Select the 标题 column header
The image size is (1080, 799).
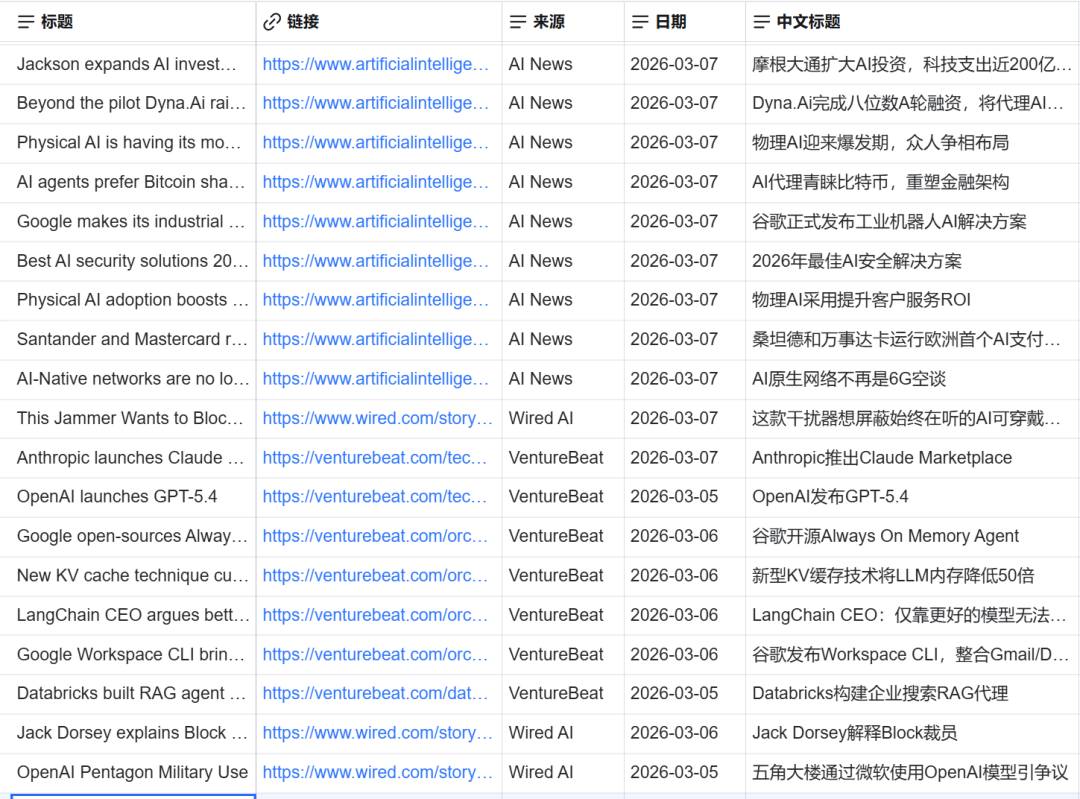click(x=128, y=22)
